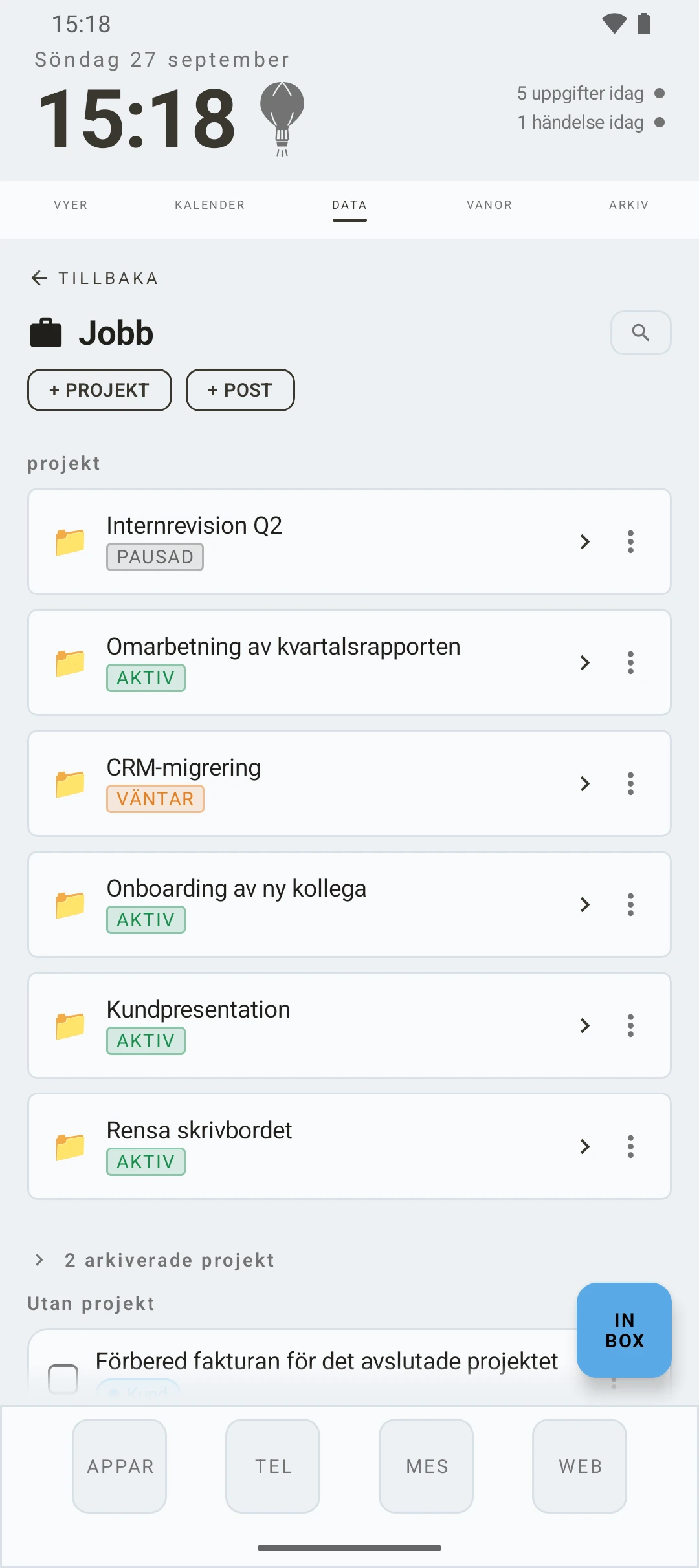Open three-dot menu for Internrevision Q2
699x1568 pixels.
pos(630,541)
